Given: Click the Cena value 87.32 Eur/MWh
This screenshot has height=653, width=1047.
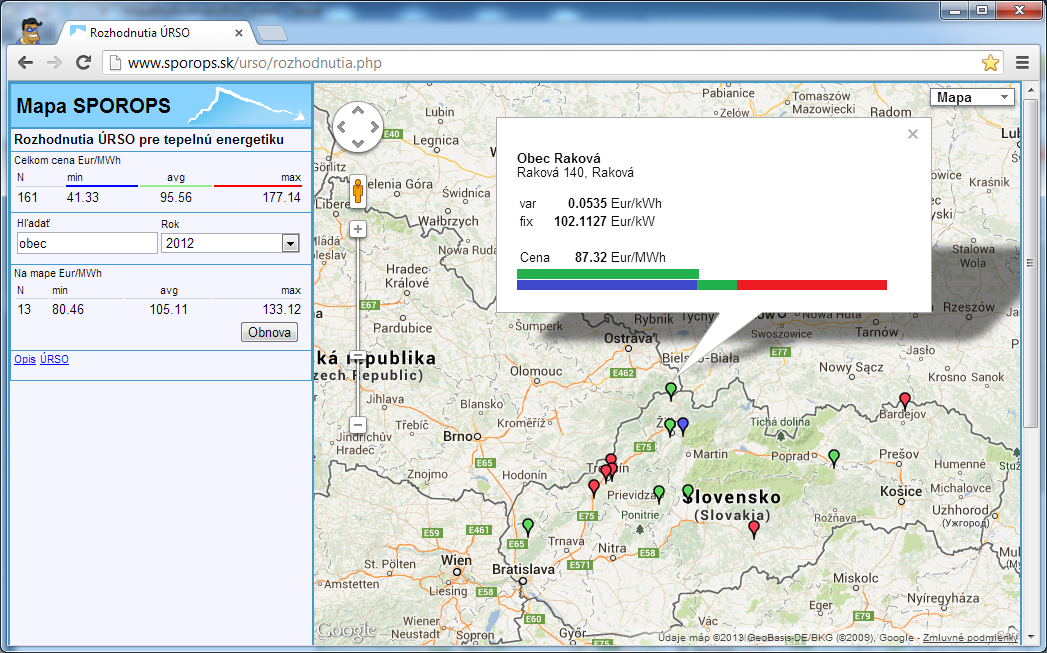Looking at the screenshot, I should click(x=620, y=257).
